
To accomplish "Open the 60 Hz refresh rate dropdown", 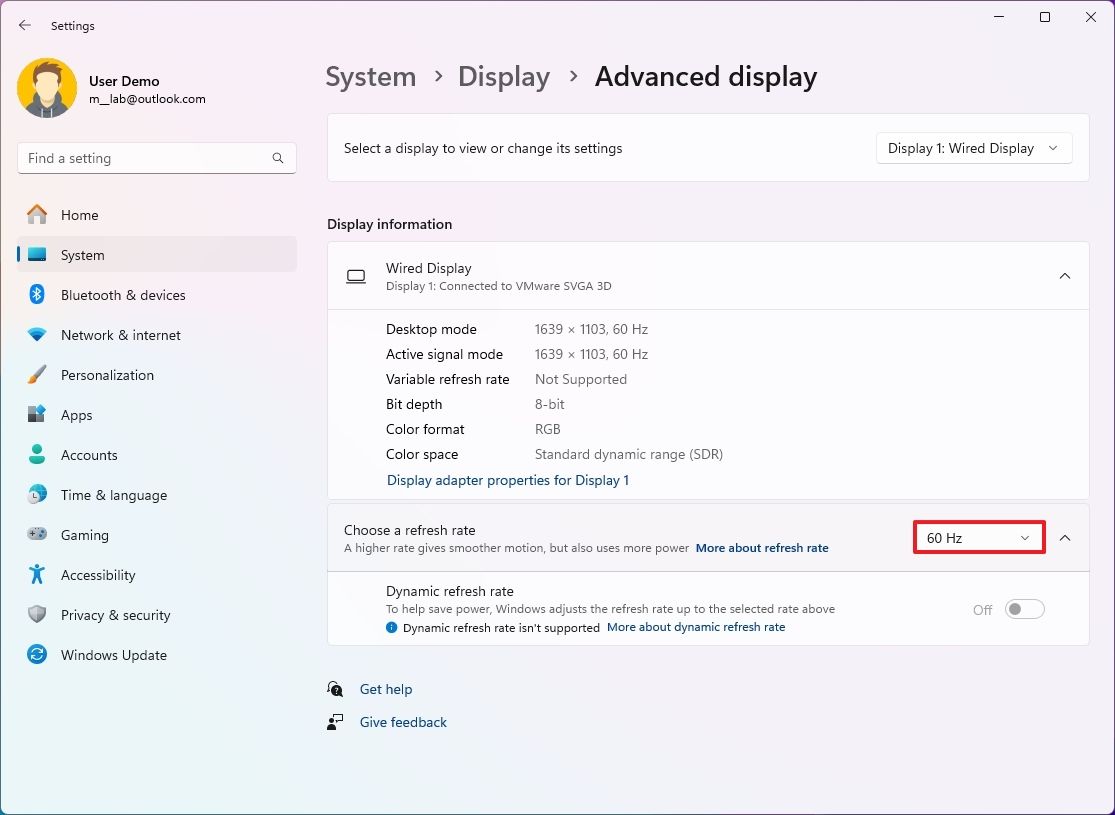I will (x=977, y=537).
